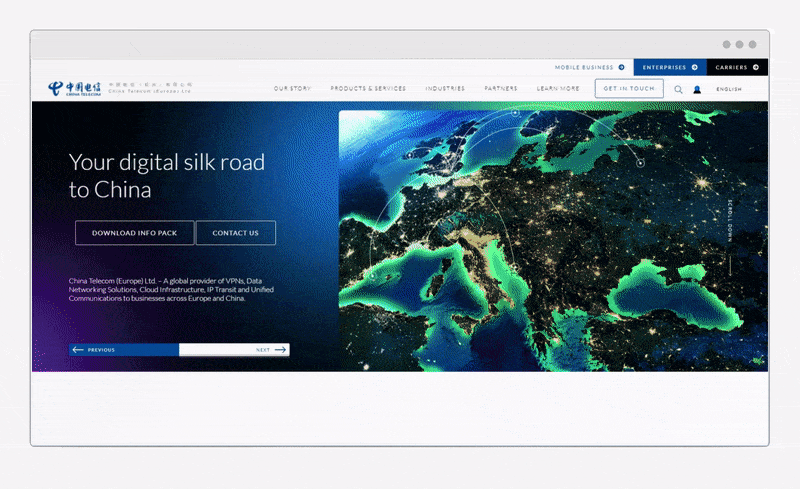Go to the Partners menu item

[x=501, y=89]
